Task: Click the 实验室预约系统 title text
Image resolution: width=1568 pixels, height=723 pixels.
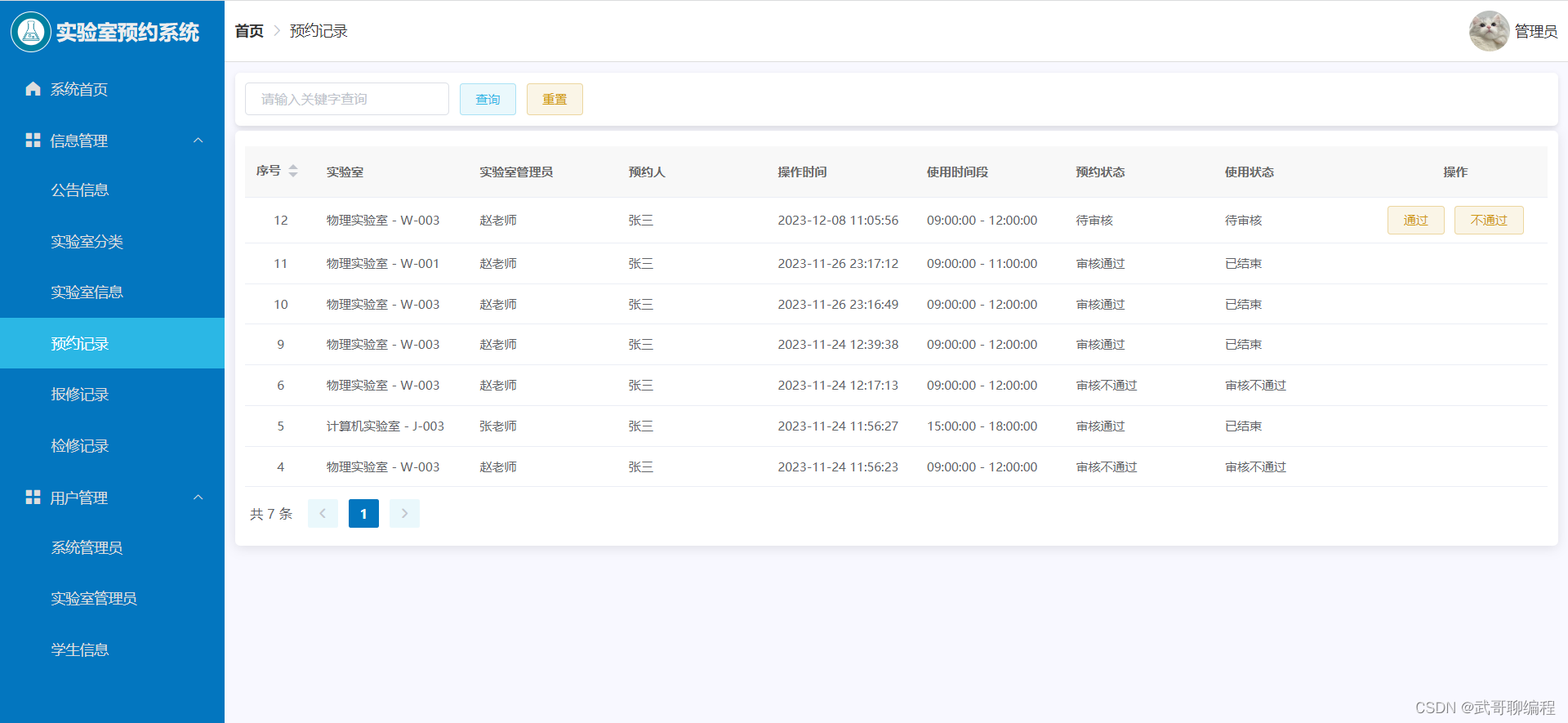Action: click(x=127, y=32)
